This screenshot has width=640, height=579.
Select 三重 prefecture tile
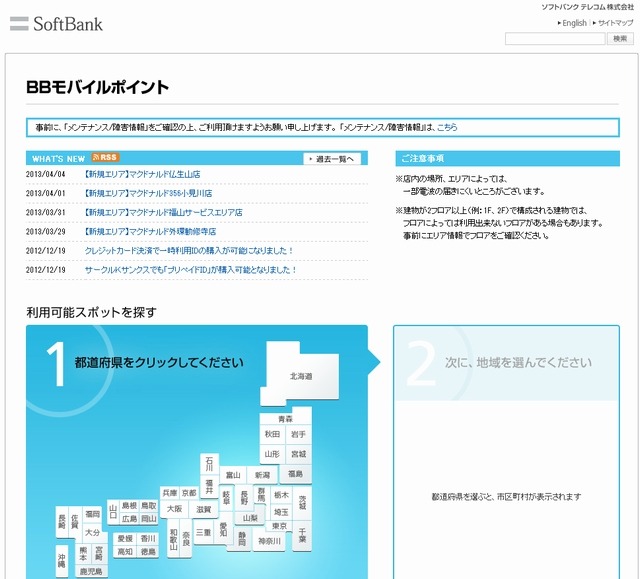[x=203, y=532]
